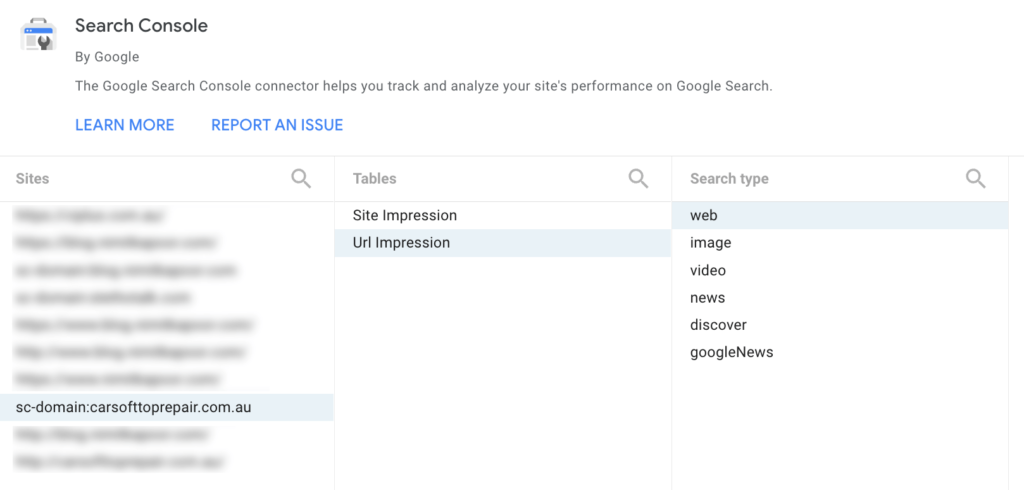Viewport: 1024px width, 490px height.
Task: Choose the Url Impression table
Action: tap(503, 243)
